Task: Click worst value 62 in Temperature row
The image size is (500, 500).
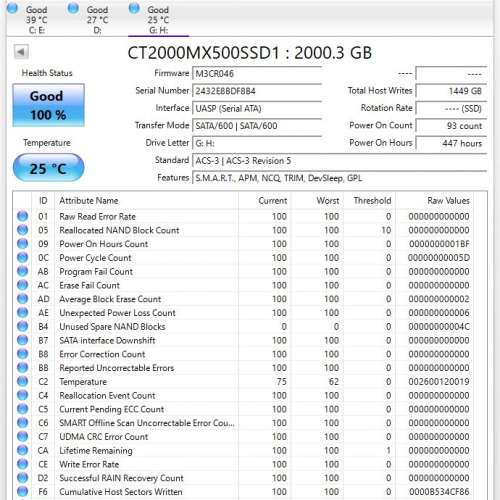Action: pos(334,382)
